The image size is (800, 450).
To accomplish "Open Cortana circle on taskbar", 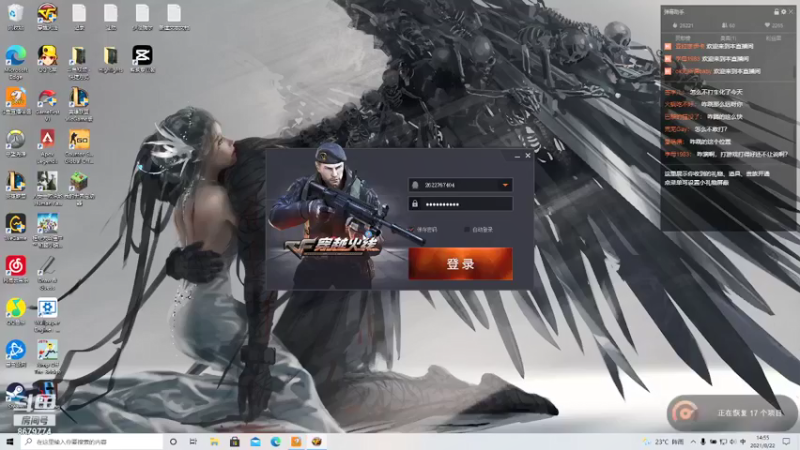I will tap(173, 441).
